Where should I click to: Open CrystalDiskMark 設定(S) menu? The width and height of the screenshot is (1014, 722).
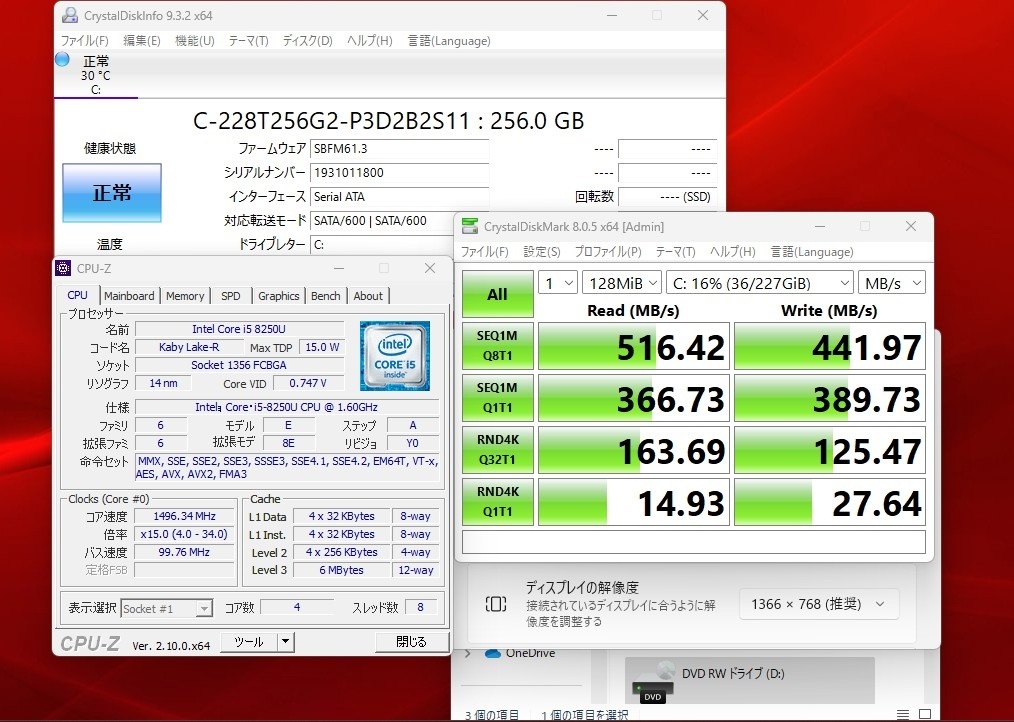pos(541,252)
